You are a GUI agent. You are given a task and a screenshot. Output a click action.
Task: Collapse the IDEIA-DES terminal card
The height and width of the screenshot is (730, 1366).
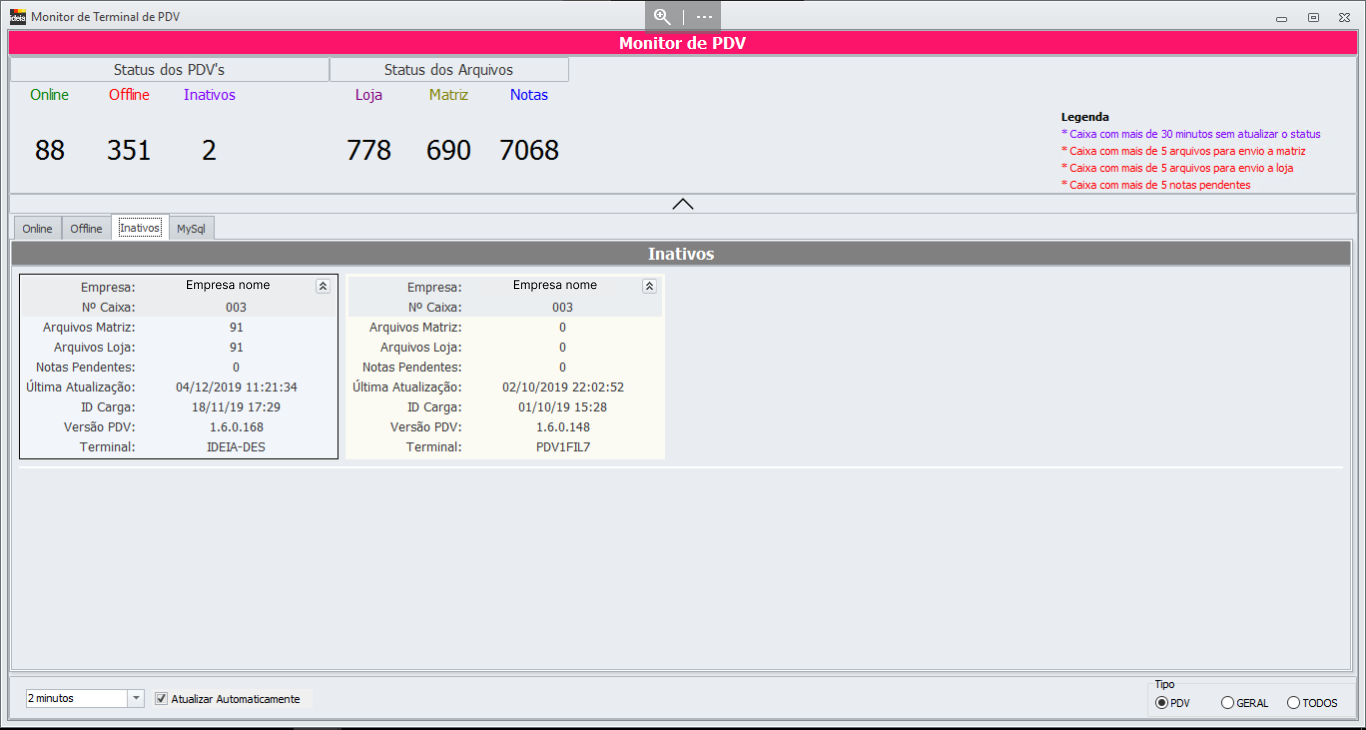click(x=322, y=286)
